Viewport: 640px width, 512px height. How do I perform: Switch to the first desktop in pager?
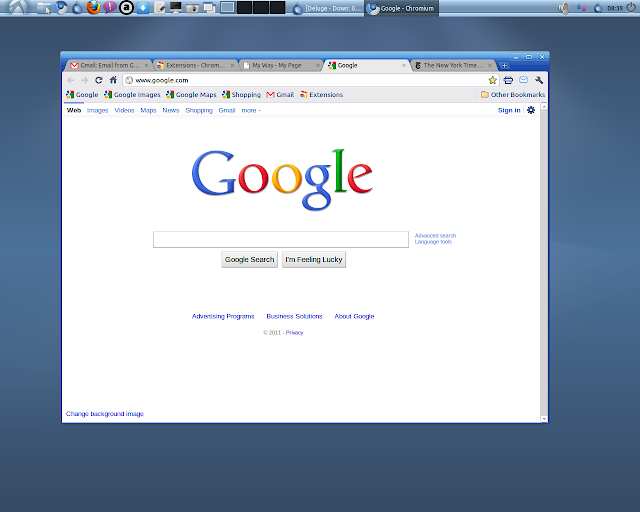[x=228, y=7]
